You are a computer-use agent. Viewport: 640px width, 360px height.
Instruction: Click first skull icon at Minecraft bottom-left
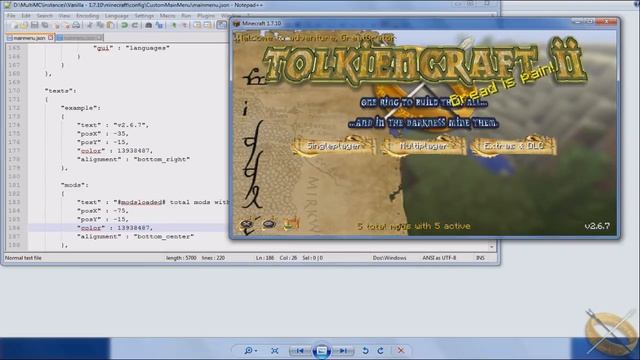[x=247, y=224]
